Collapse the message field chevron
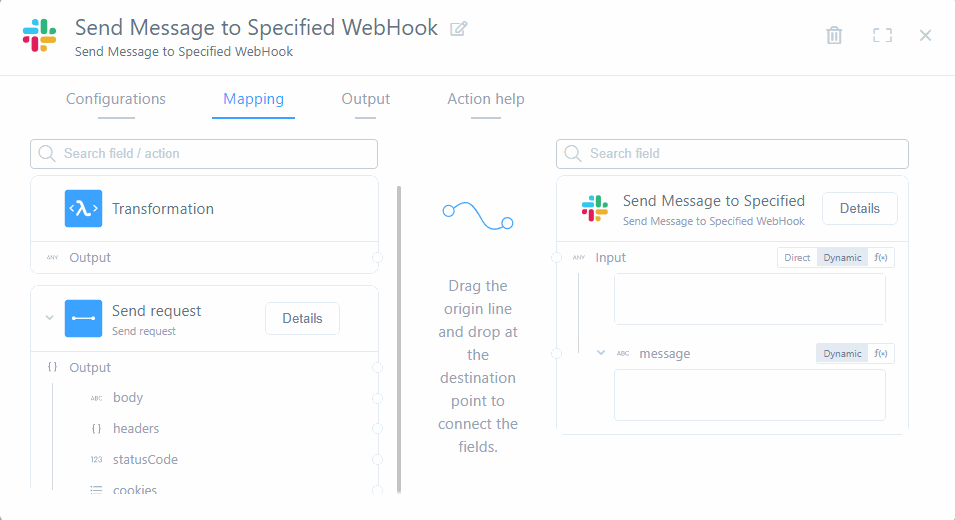 point(601,353)
